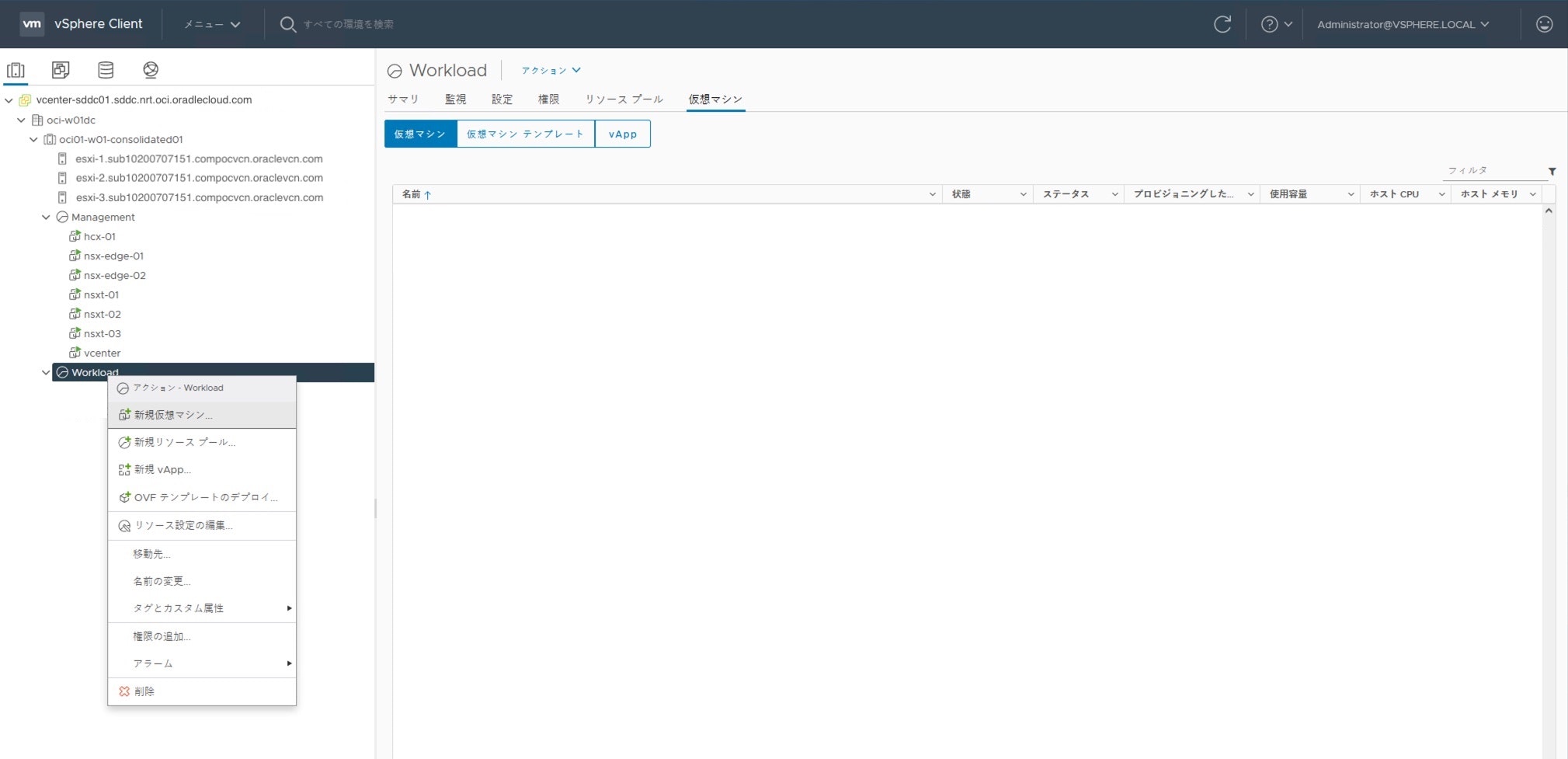The height and width of the screenshot is (759, 1568).
Task: Collapse the vcenter-sddc01 tree node
Action: point(9,100)
